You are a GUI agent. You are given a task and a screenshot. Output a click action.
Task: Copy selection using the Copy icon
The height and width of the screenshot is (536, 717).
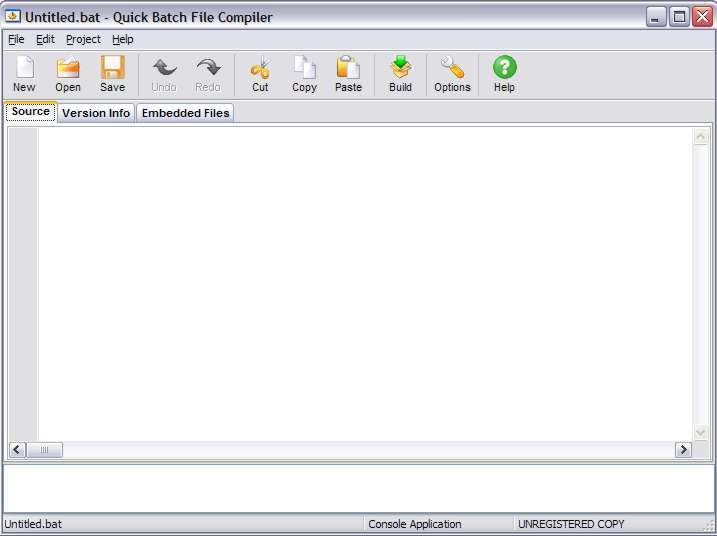coord(305,74)
